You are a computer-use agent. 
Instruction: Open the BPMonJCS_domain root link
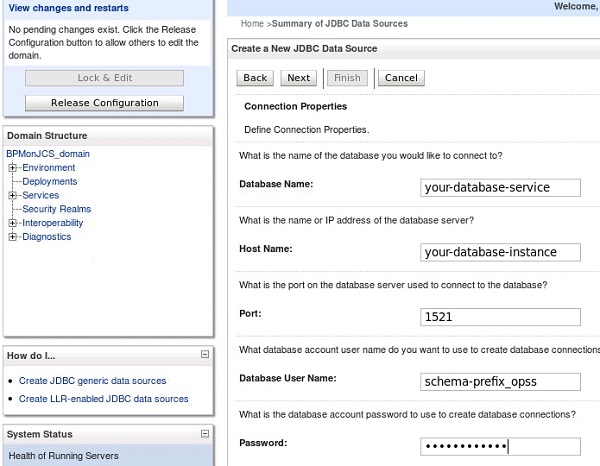[48, 154]
